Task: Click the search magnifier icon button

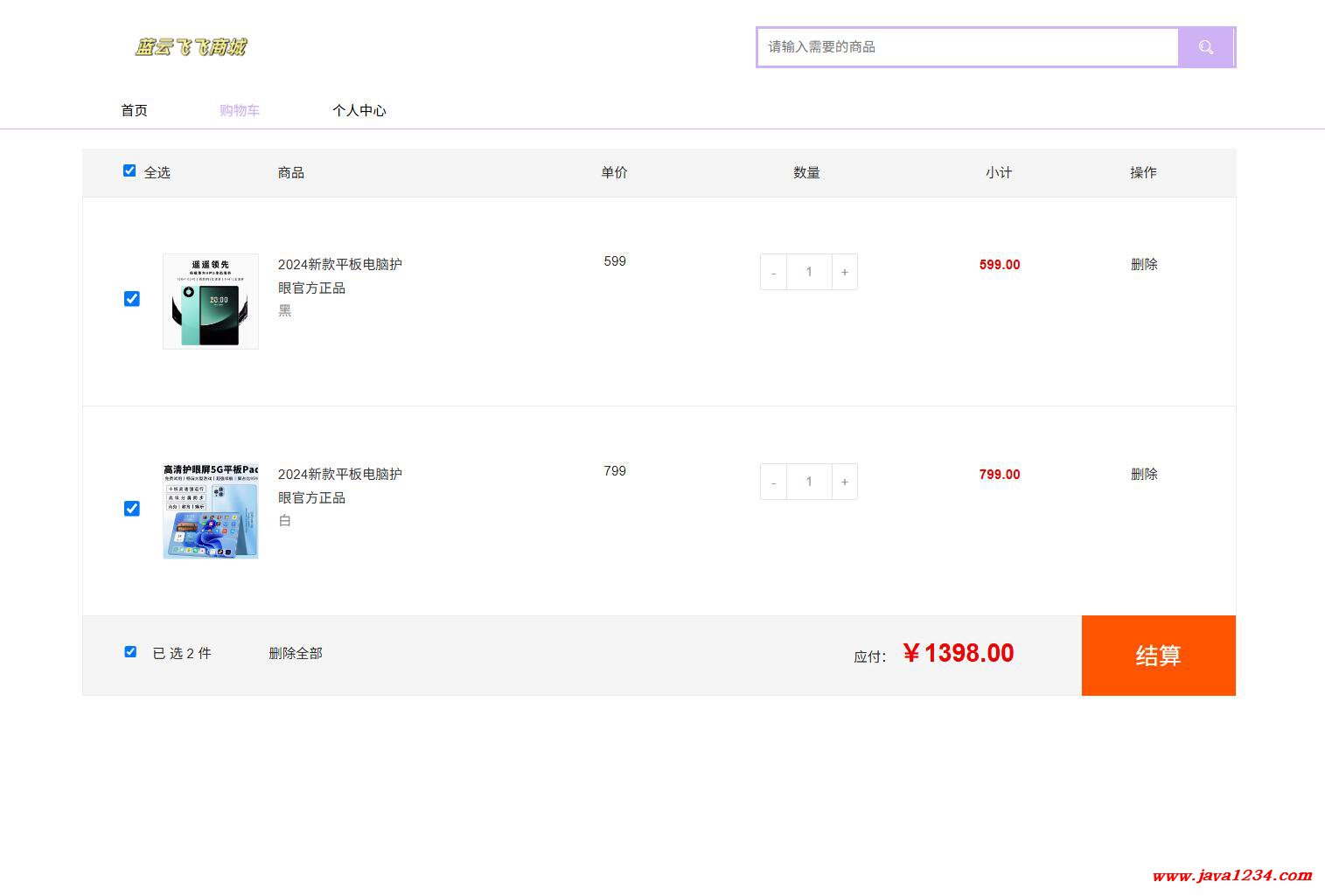Action: [1205, 47]
